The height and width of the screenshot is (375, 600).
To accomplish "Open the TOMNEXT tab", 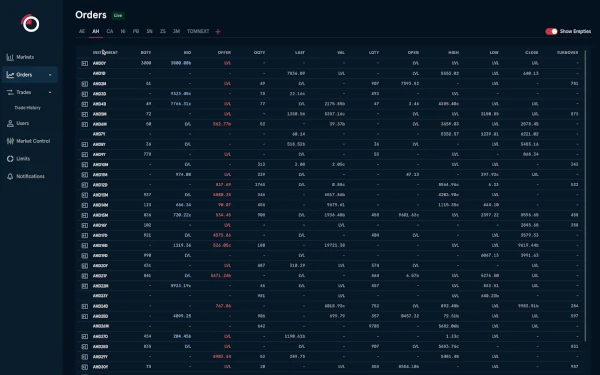I will coord(198,31).
